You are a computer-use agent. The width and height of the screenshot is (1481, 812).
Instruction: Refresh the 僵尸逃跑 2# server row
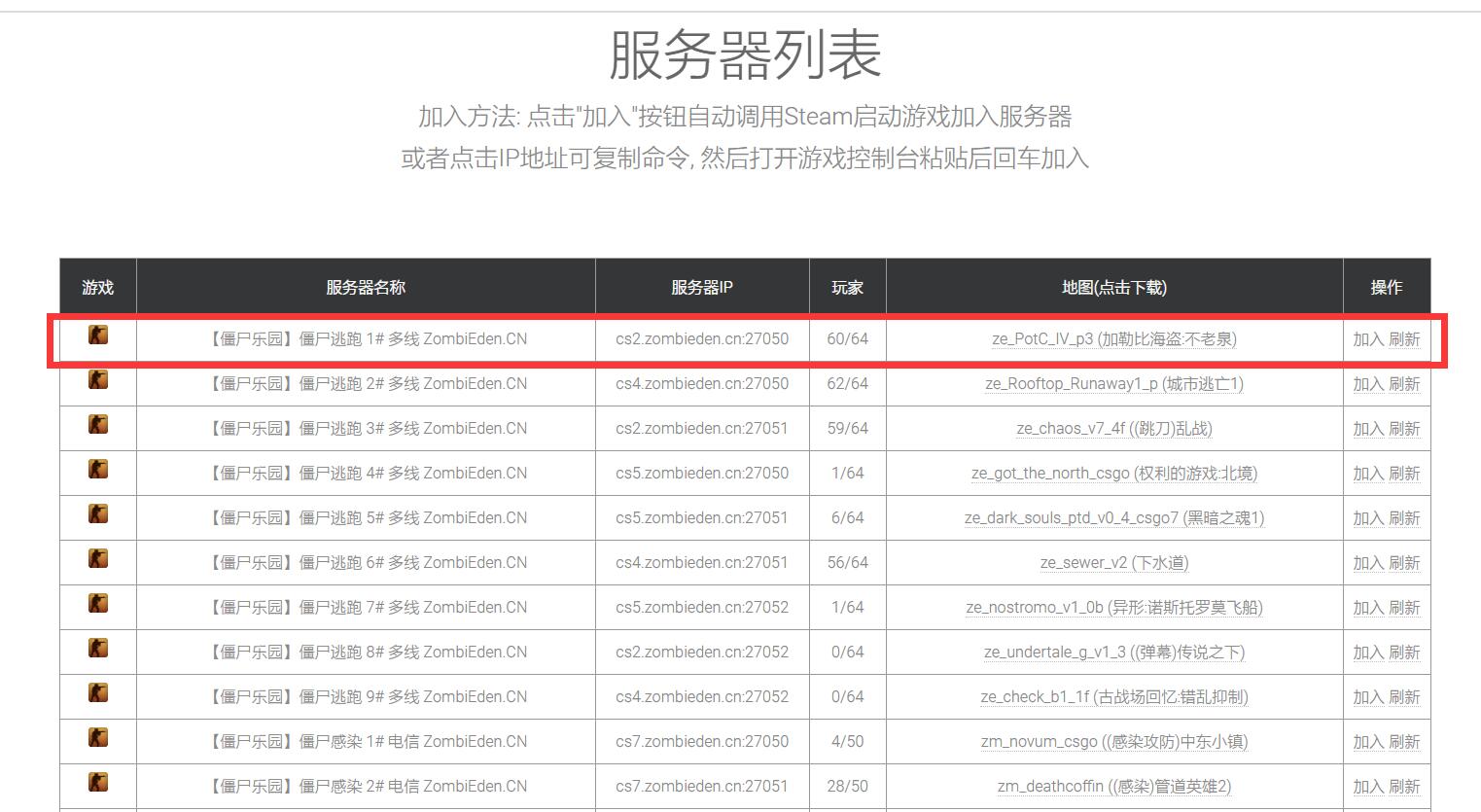coord(1404,384)
